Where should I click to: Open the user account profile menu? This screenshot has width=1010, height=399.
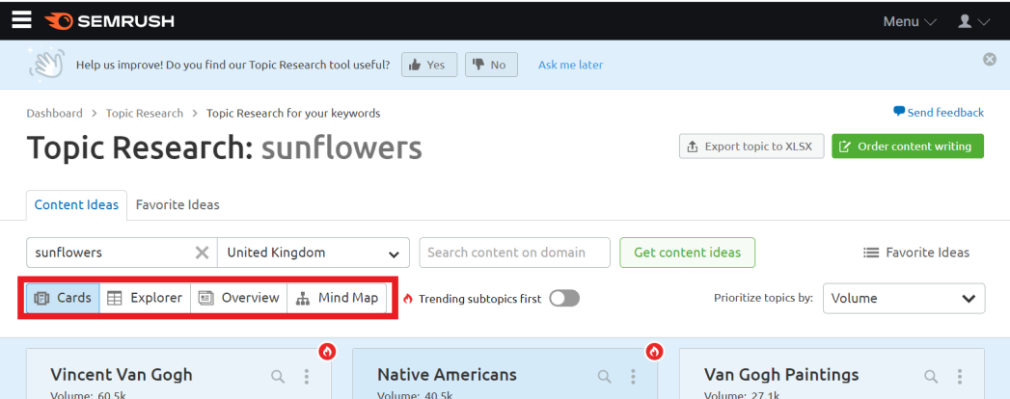[x=973, y=21]
